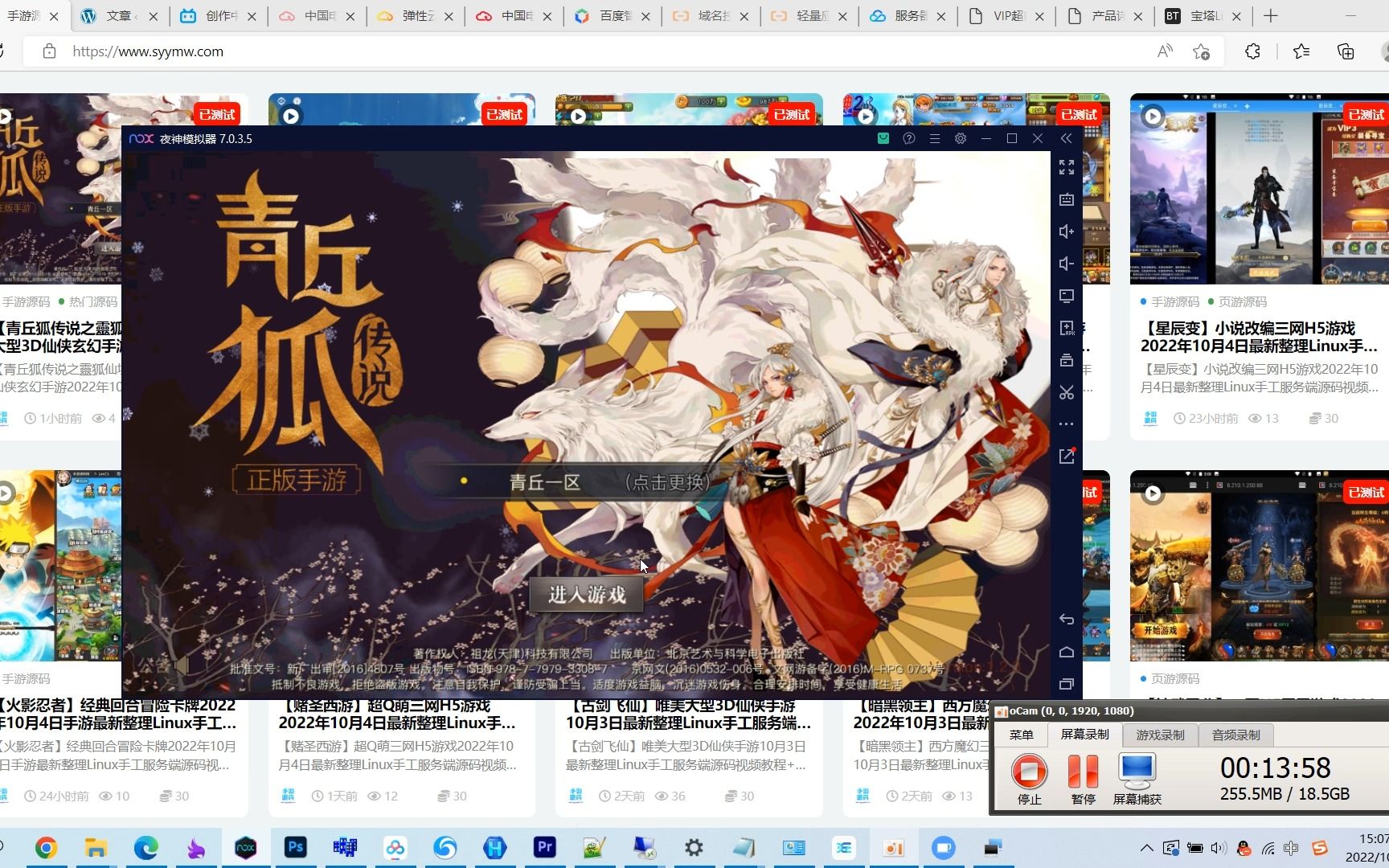Open Premiere Pro from taskbar
Image resolution: width=1389 pixels, height=868 pixels.
pyautogui.click(x=544, y=847)
